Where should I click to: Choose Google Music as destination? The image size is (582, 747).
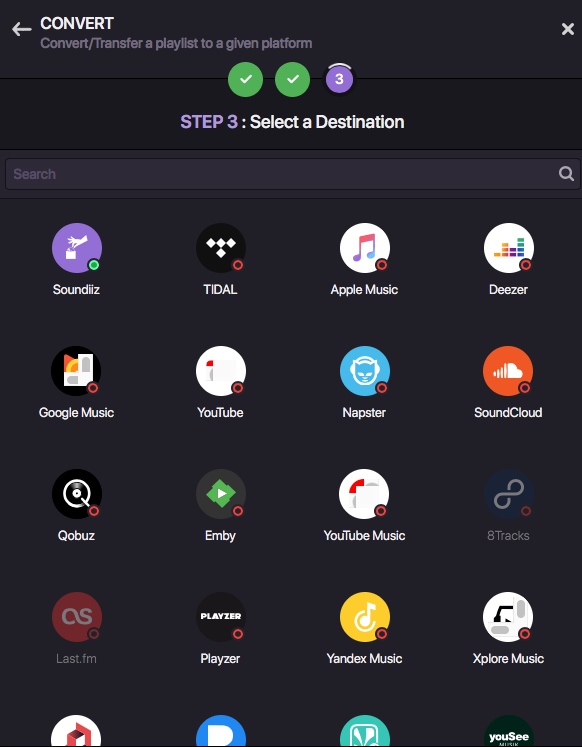pos(76,371)
